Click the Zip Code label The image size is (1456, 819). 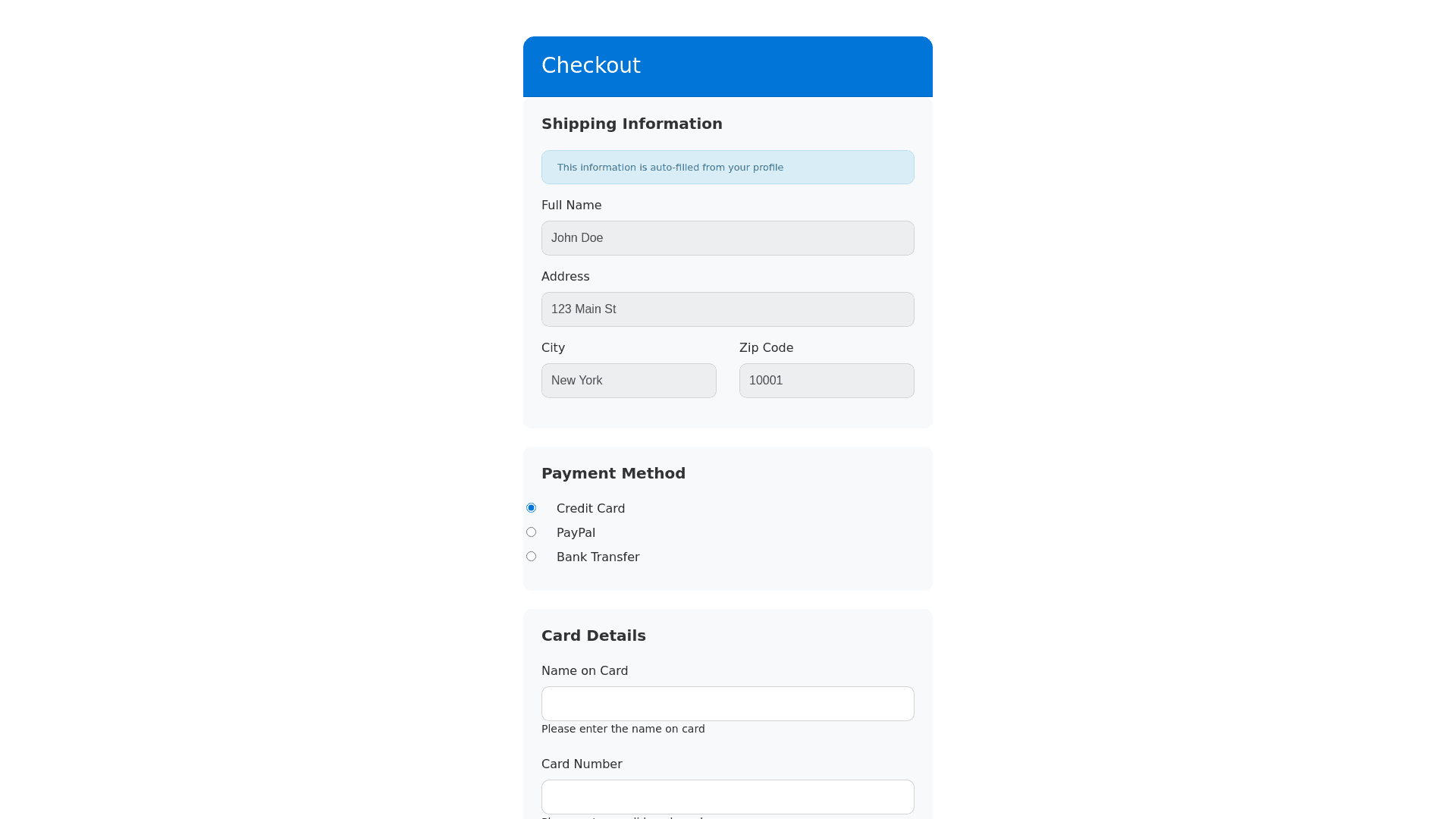766,348
